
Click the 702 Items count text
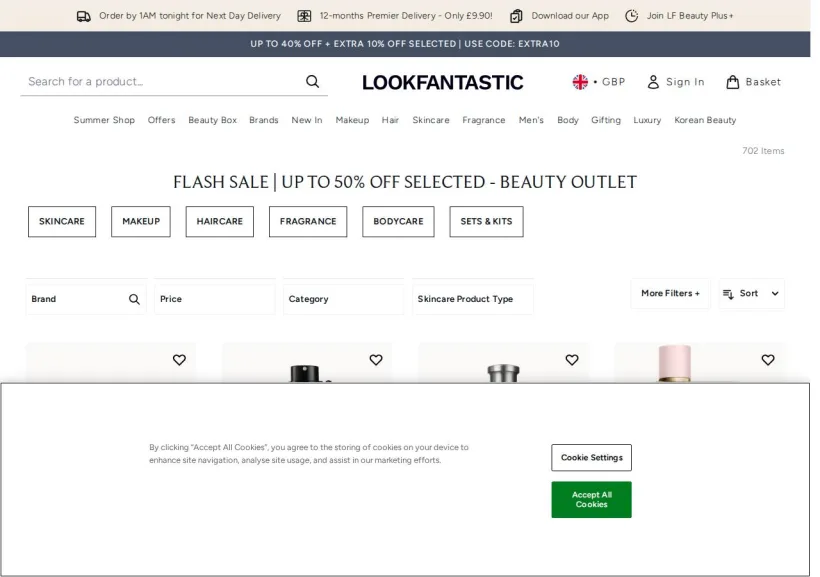pyautogui.click(x=763, y=151)
